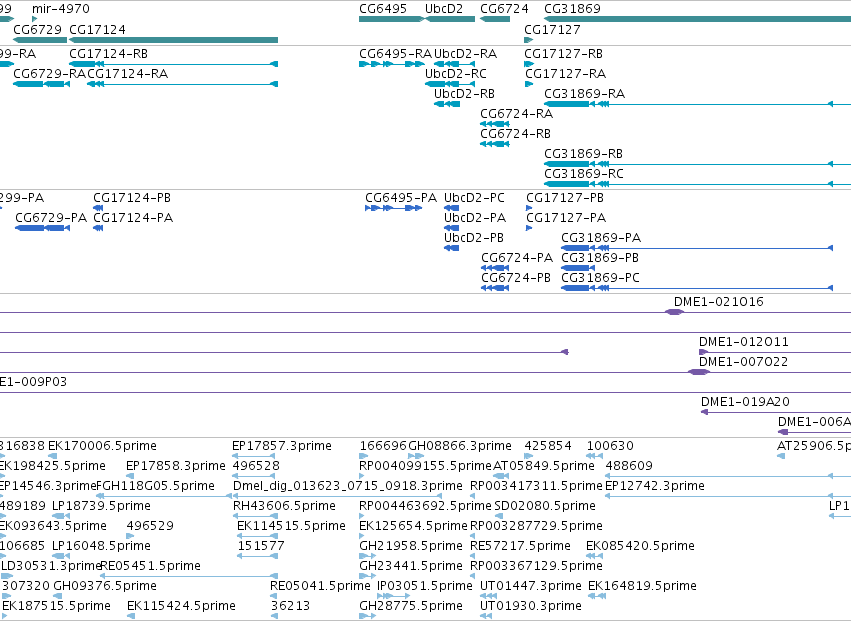Open the 'GH21958.5prime' EST label
Screen dimensions: 851x621
click(411, 546)
